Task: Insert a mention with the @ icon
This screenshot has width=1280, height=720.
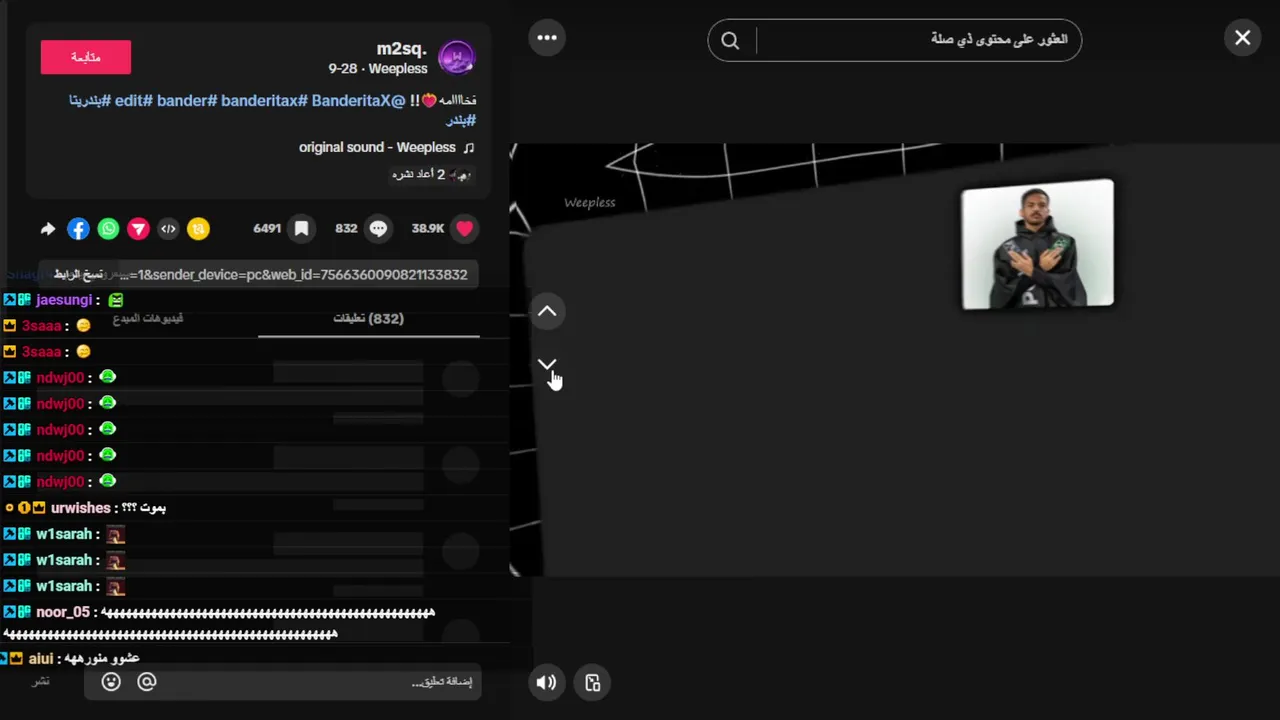Action: [x=147, y=681]
